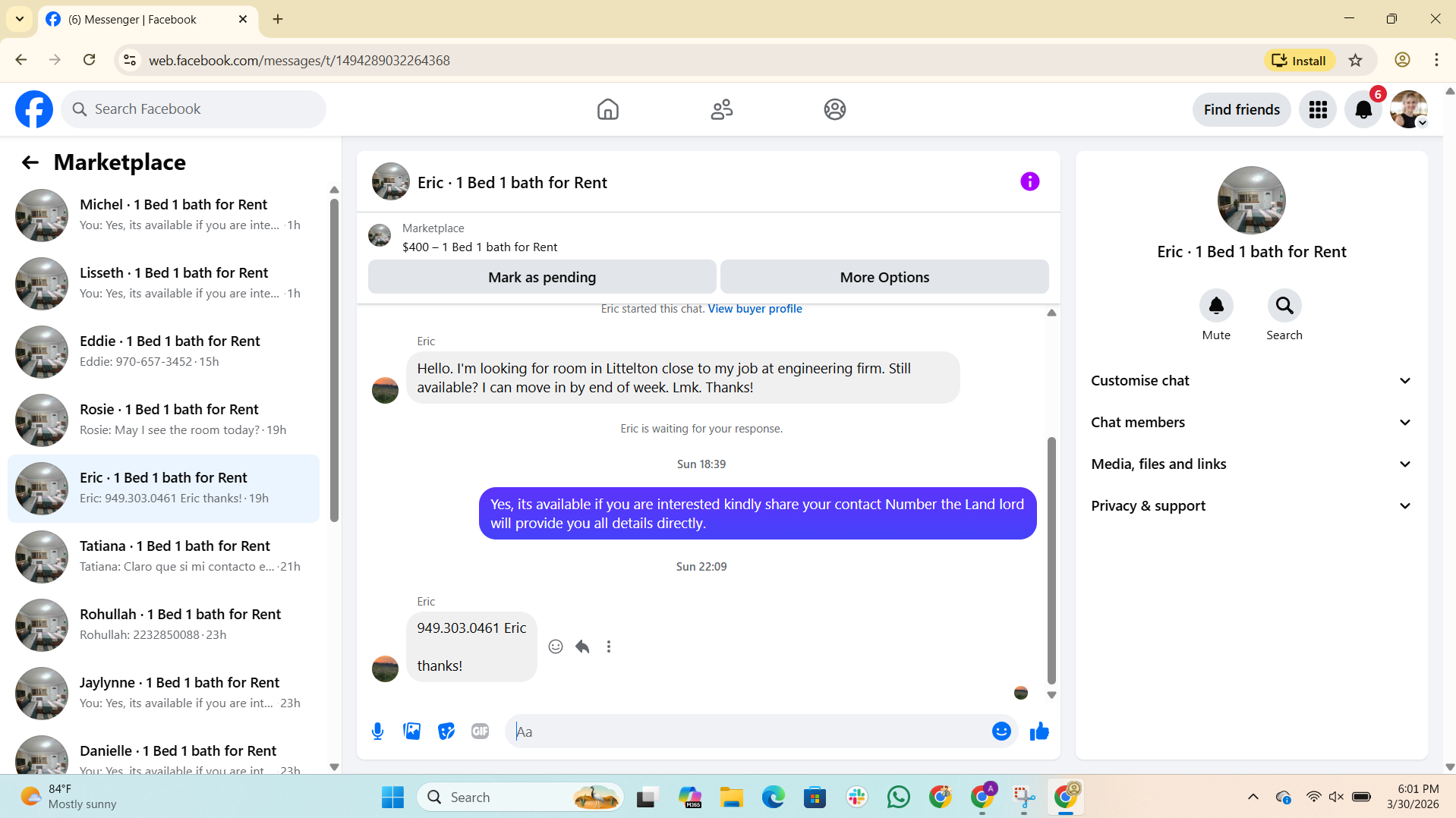The width and height of the screenshot is (1456, 818).
Task: Open Chrome three-dot menu
Action: [x=1436, y=60]
